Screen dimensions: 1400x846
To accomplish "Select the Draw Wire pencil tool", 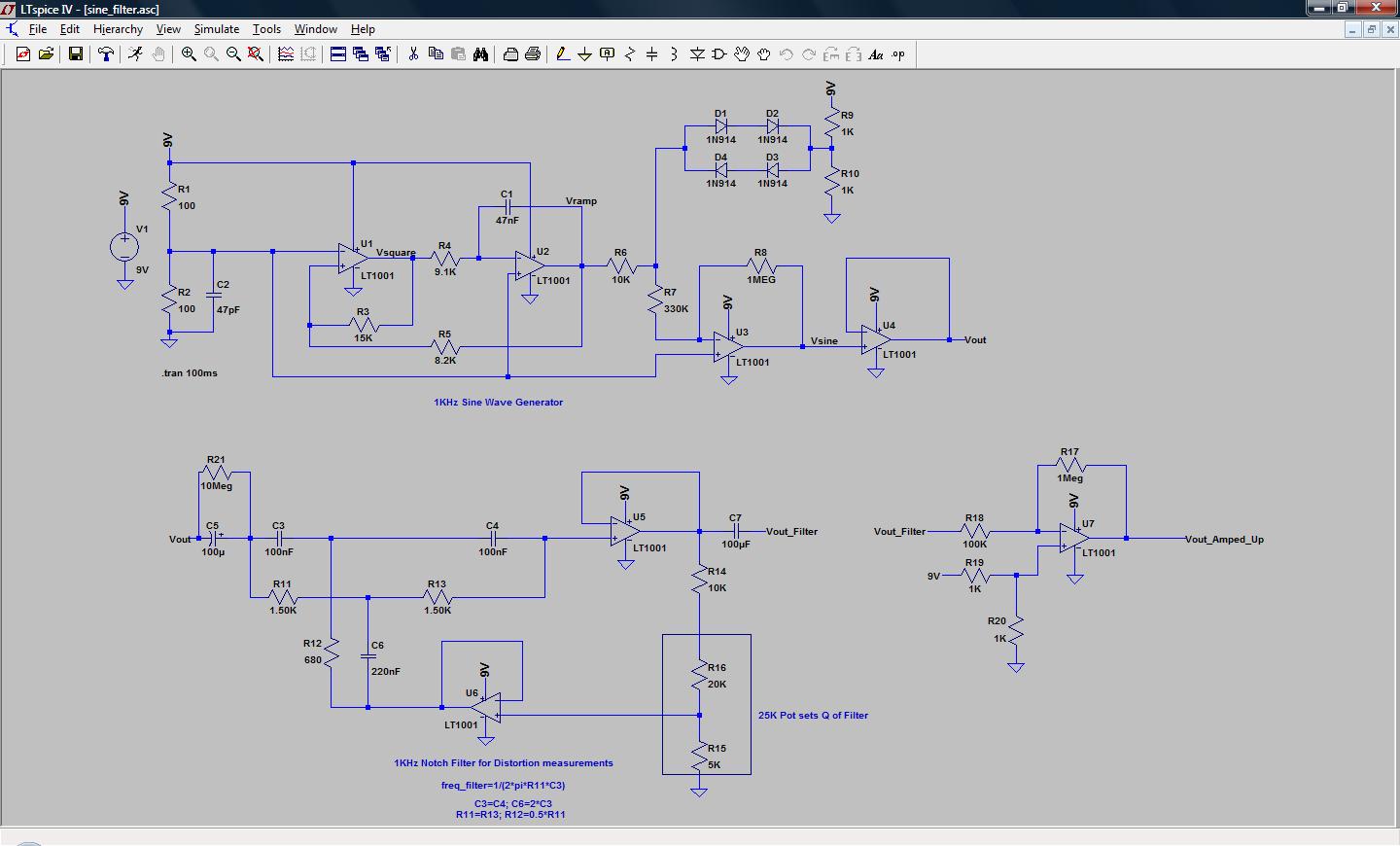I will click(x=563, y=54).
